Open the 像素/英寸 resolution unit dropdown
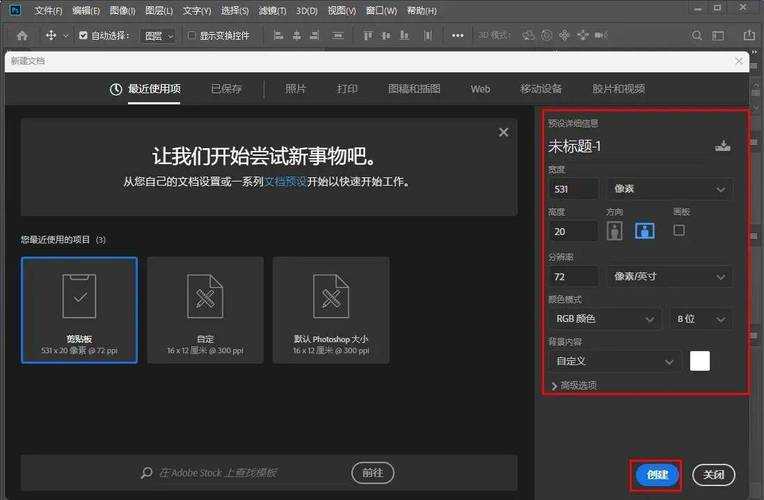 [669, 276]
